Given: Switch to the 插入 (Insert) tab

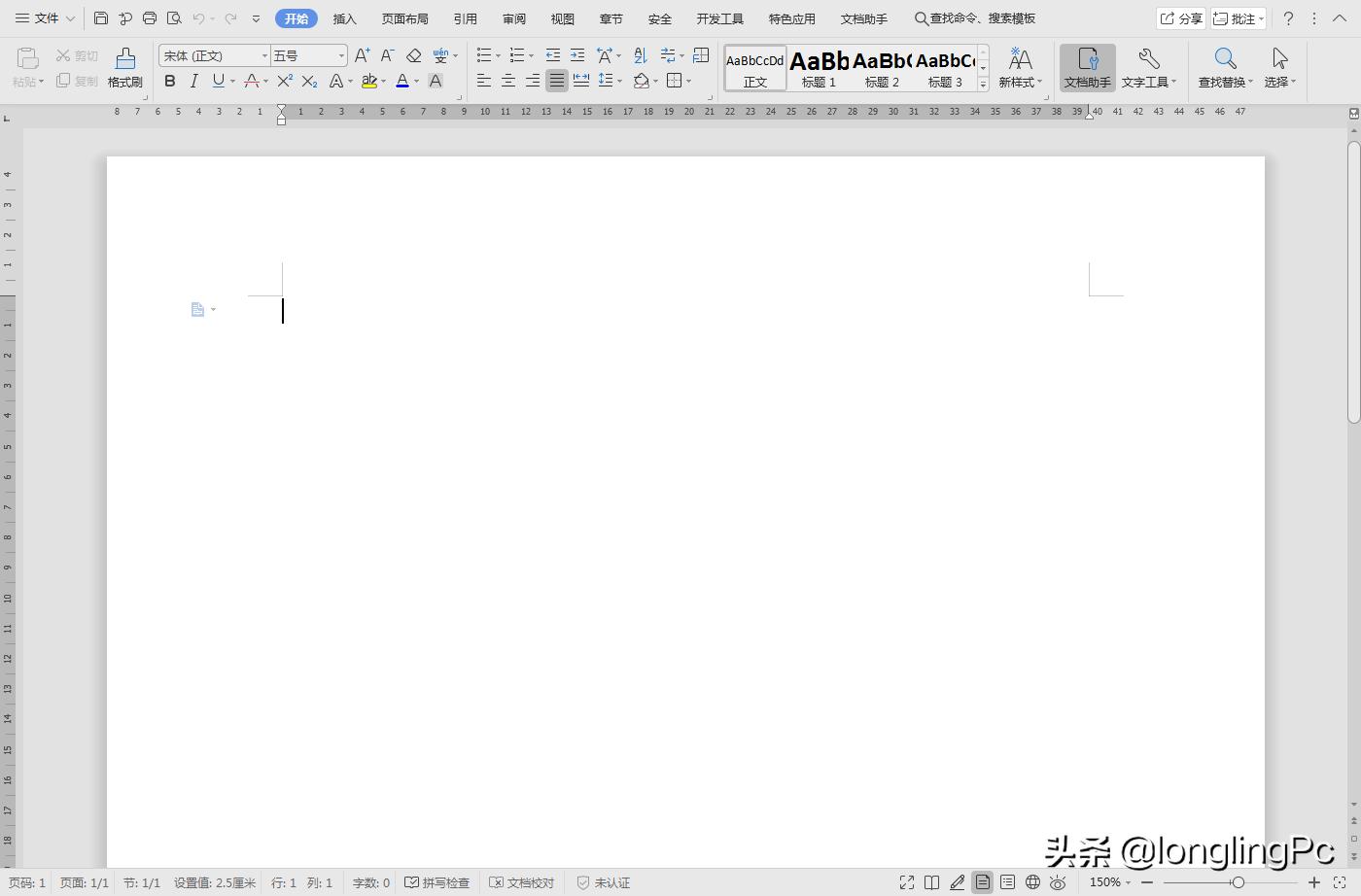Looking at the screenshot, I should click(344, 18).
